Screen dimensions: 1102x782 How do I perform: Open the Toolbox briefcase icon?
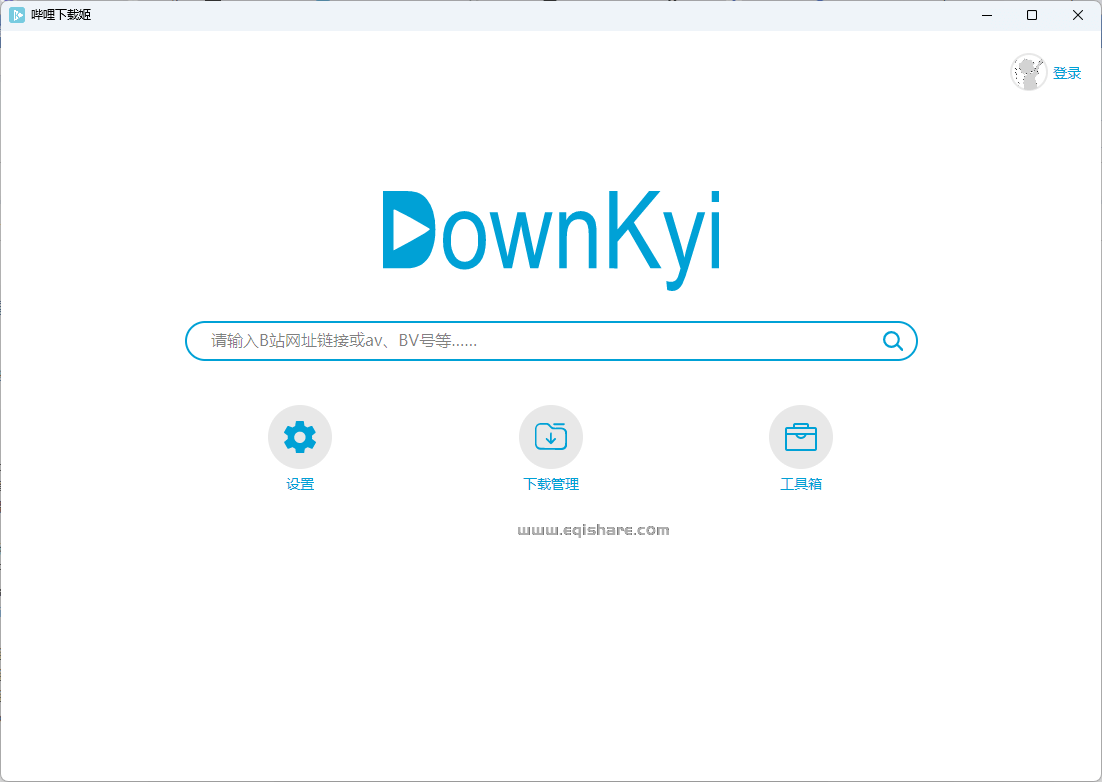coord(801,436)
